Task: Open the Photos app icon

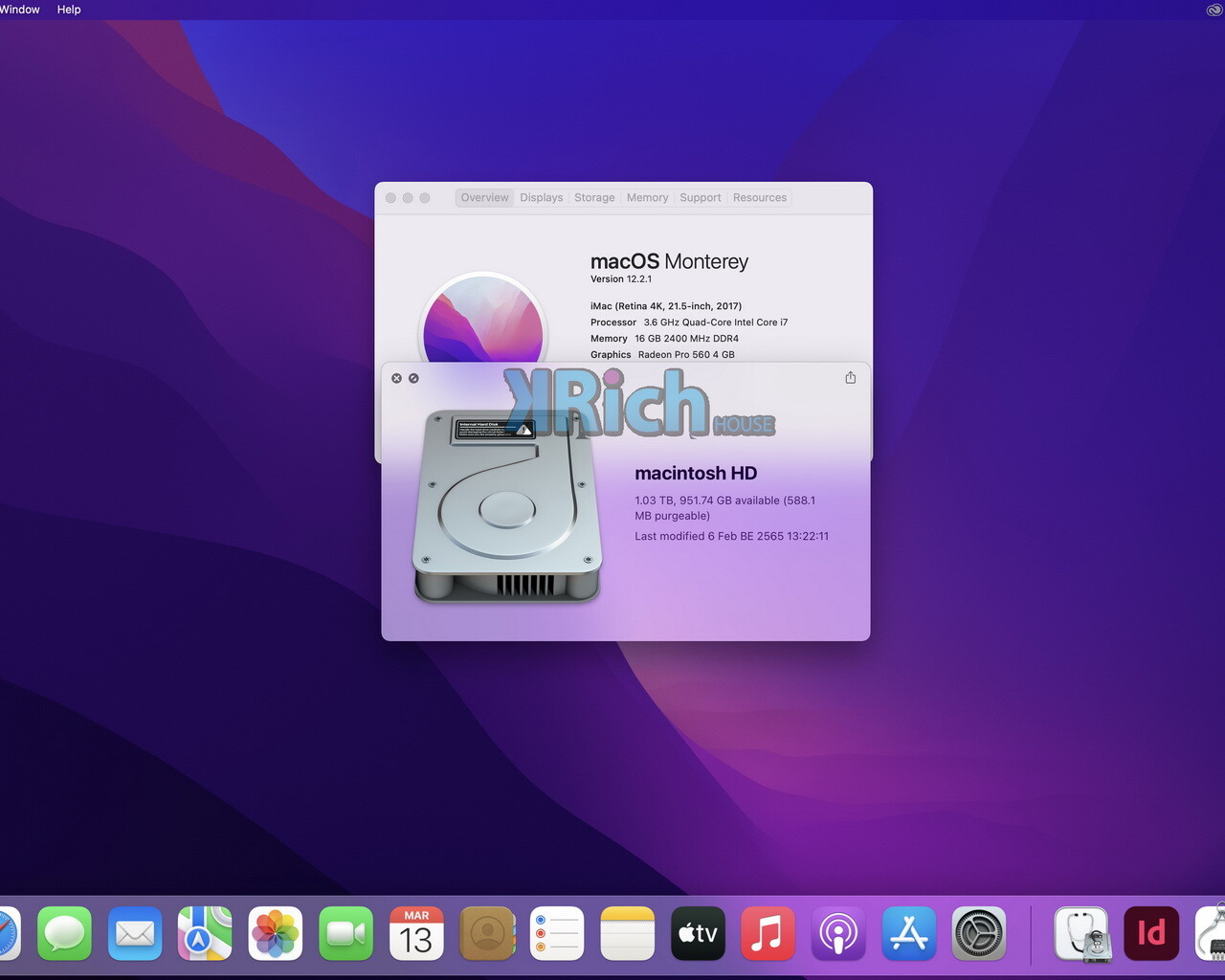Action: click(x=276, y=933)
